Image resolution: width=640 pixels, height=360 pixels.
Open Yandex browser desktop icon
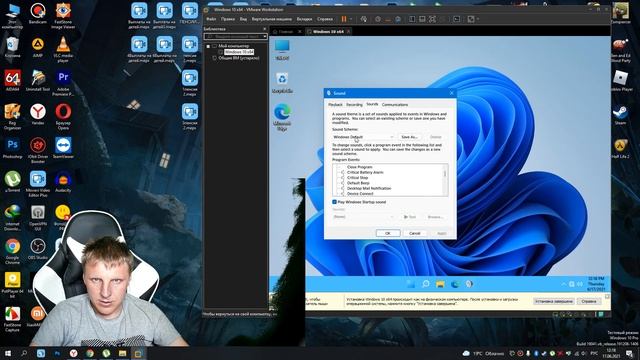coord(38,114)
